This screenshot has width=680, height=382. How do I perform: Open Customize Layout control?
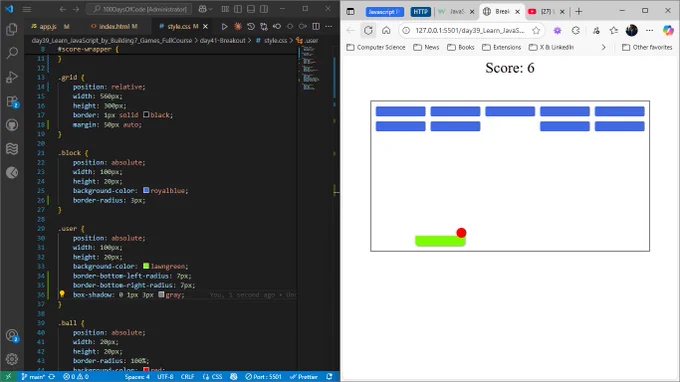(x=225, y=9)
